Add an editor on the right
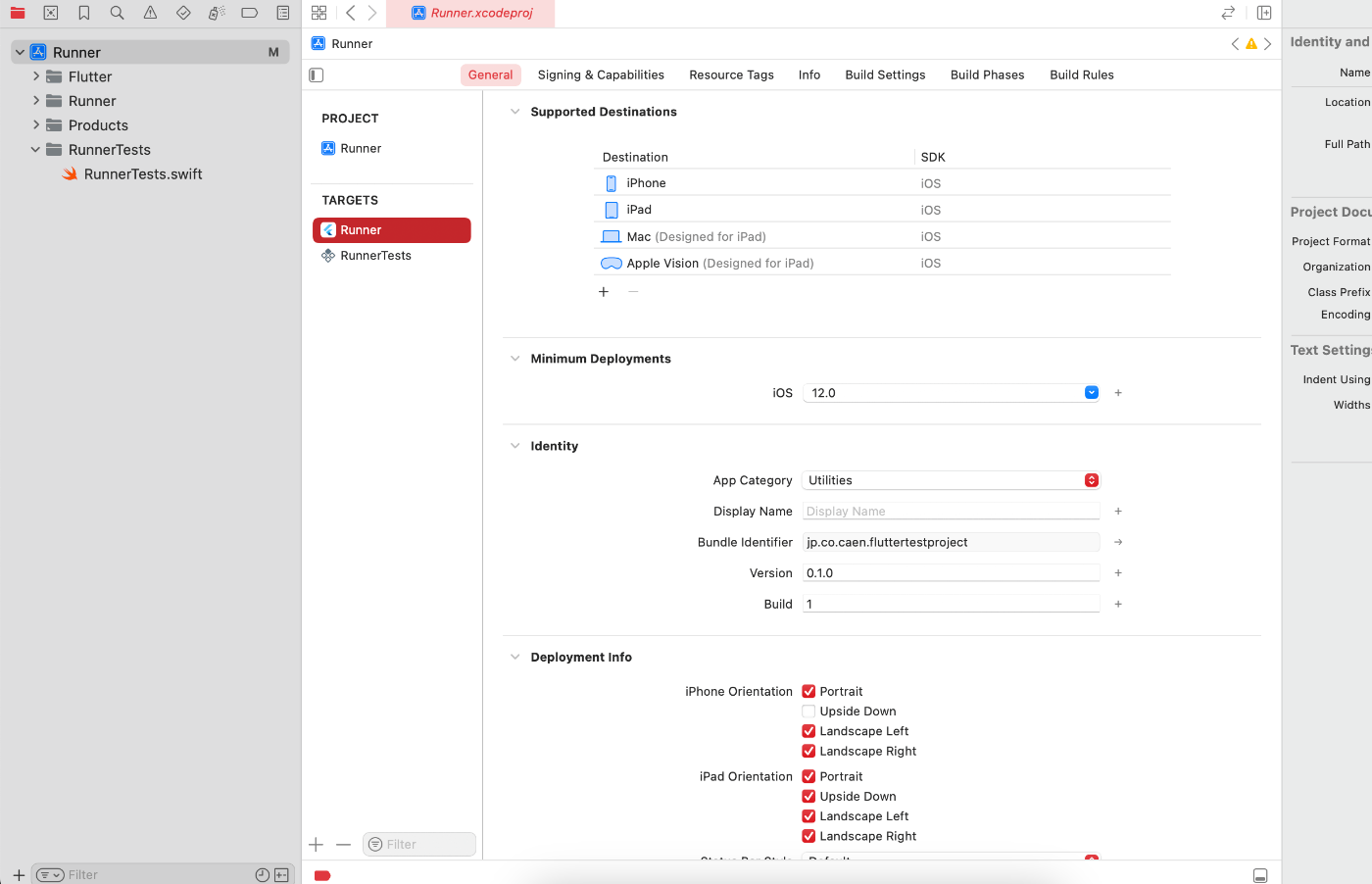The height and width of the screenshot is (884, 1372). 1264,13
